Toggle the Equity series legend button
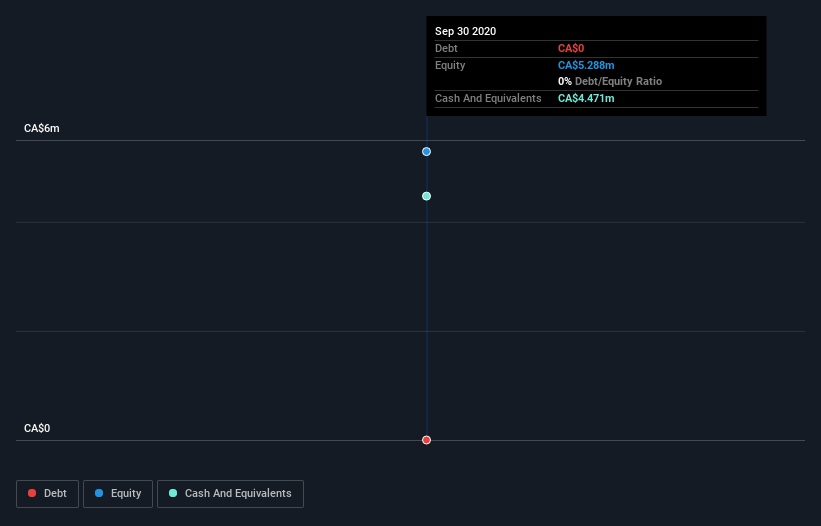The width and height of the screenshot is (821, 526). pos(118,494)
